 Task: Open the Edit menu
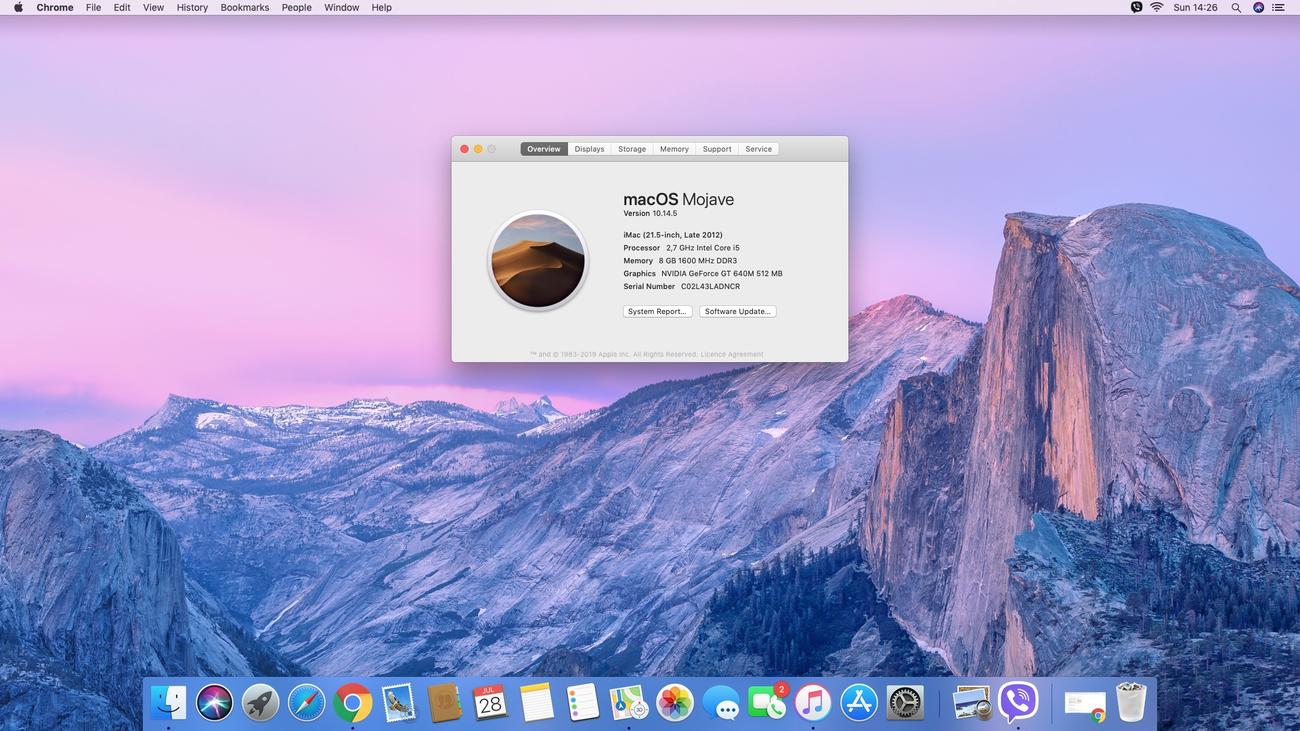click(x=122, y=7)
